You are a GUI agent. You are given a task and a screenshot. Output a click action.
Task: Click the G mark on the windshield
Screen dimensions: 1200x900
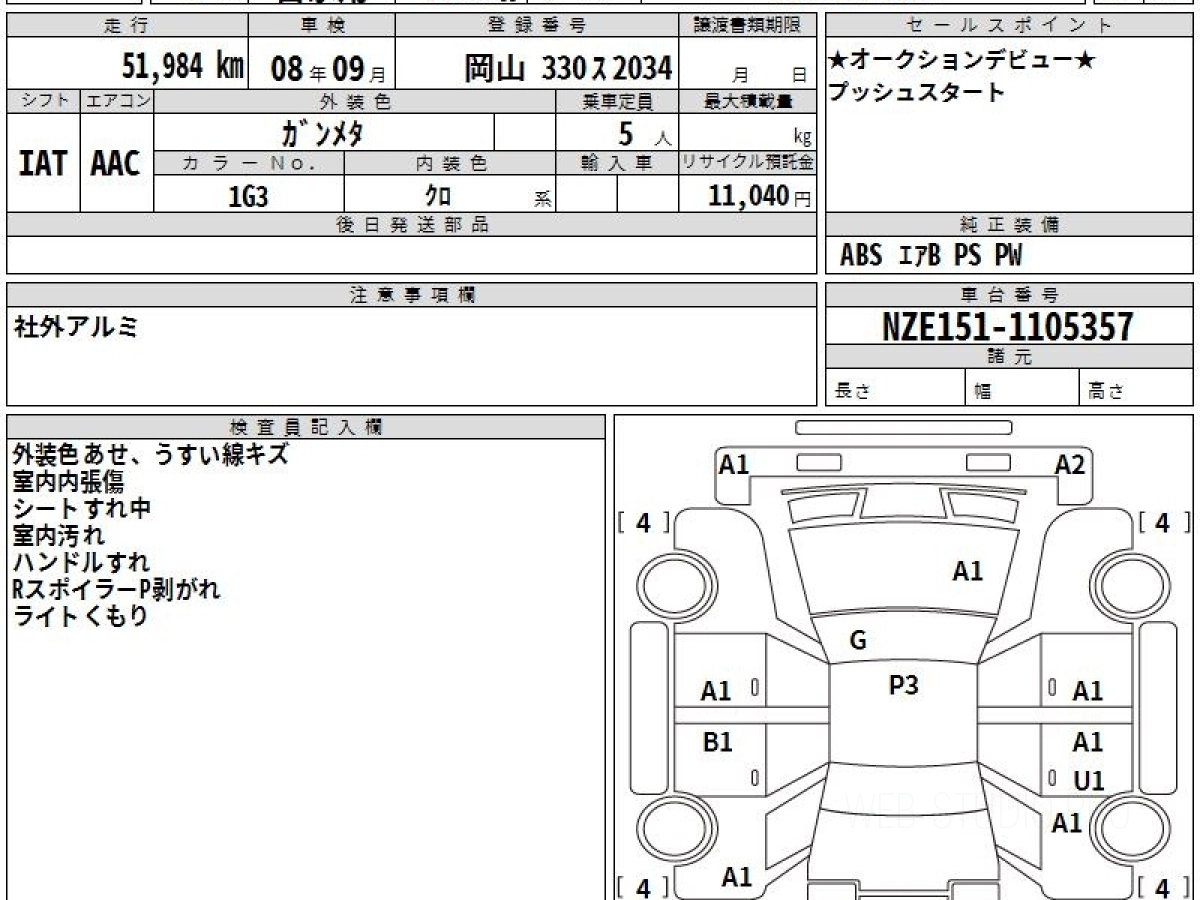(857, 641)
